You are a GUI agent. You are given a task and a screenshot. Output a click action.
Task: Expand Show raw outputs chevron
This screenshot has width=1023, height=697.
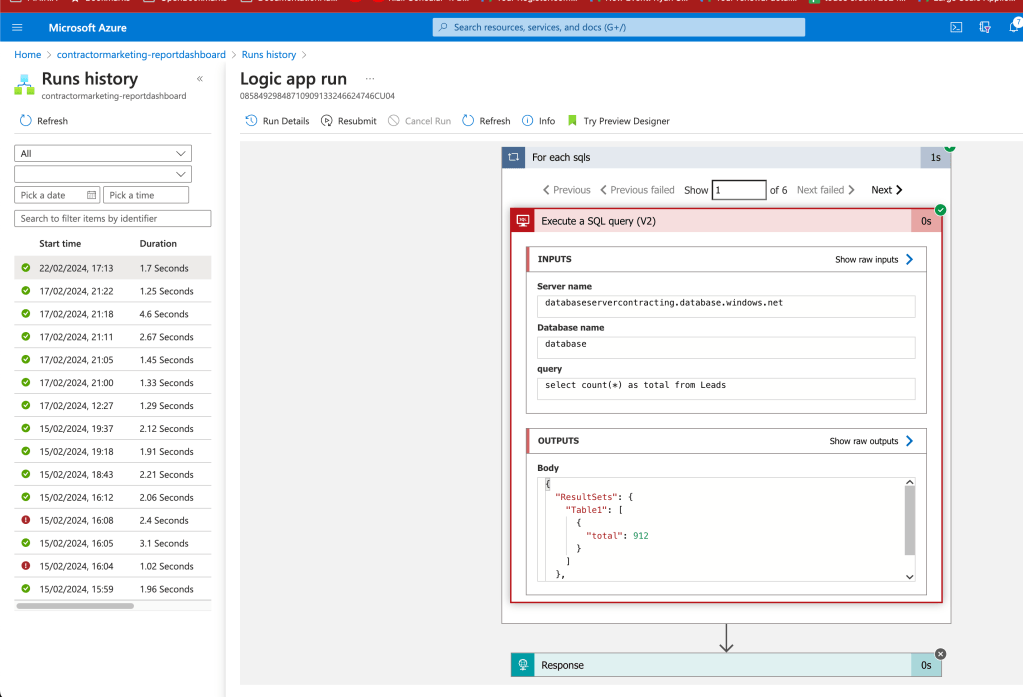point(909,441)
